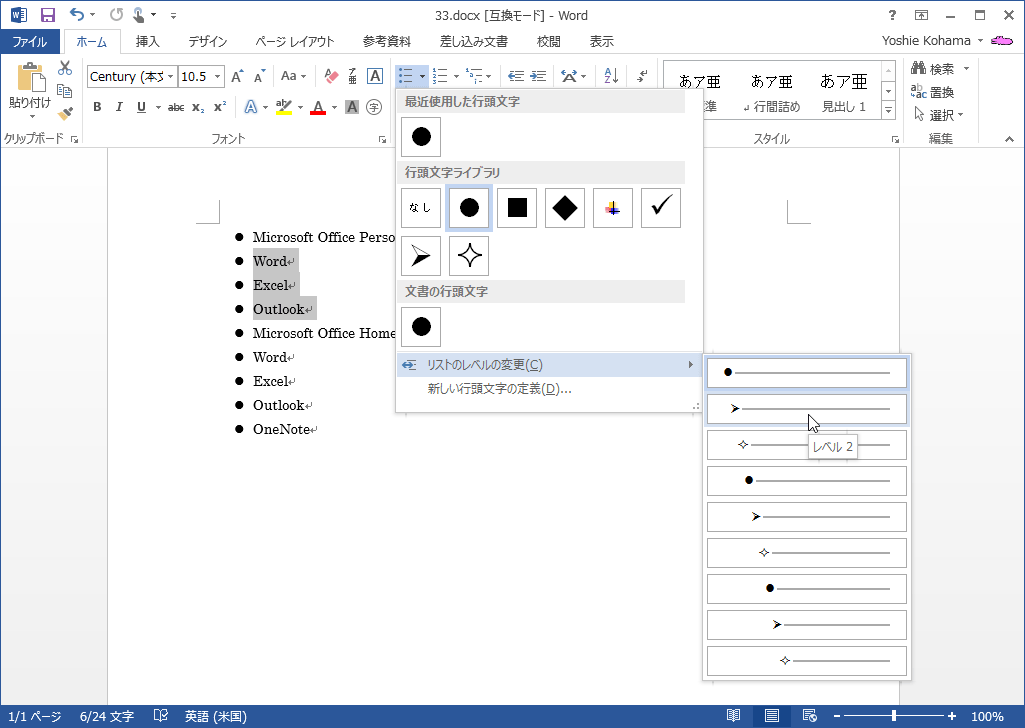Click the Clear Formatting eraser icon

tap(331, 76)
